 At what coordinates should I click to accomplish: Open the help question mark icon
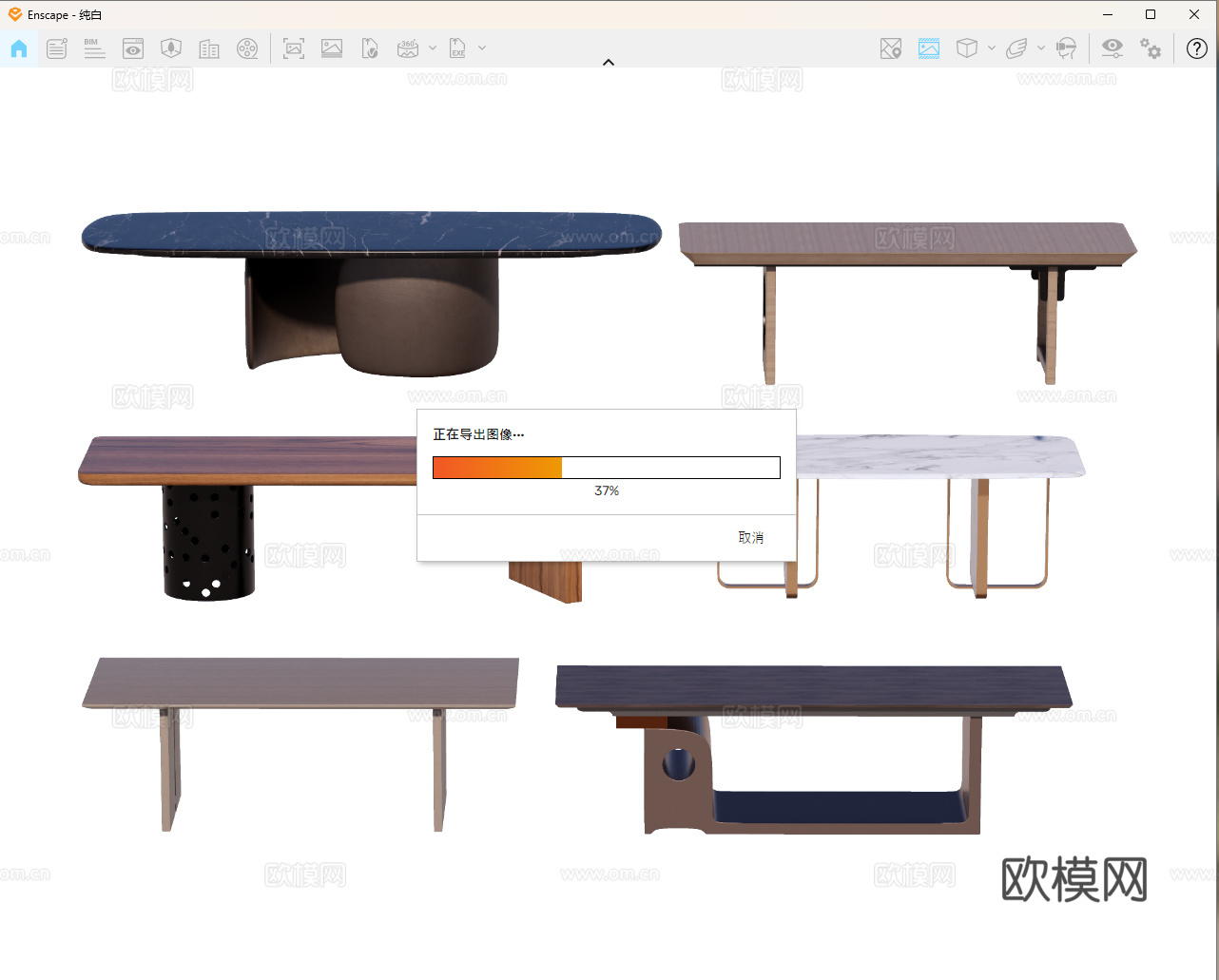[1197, 48]
